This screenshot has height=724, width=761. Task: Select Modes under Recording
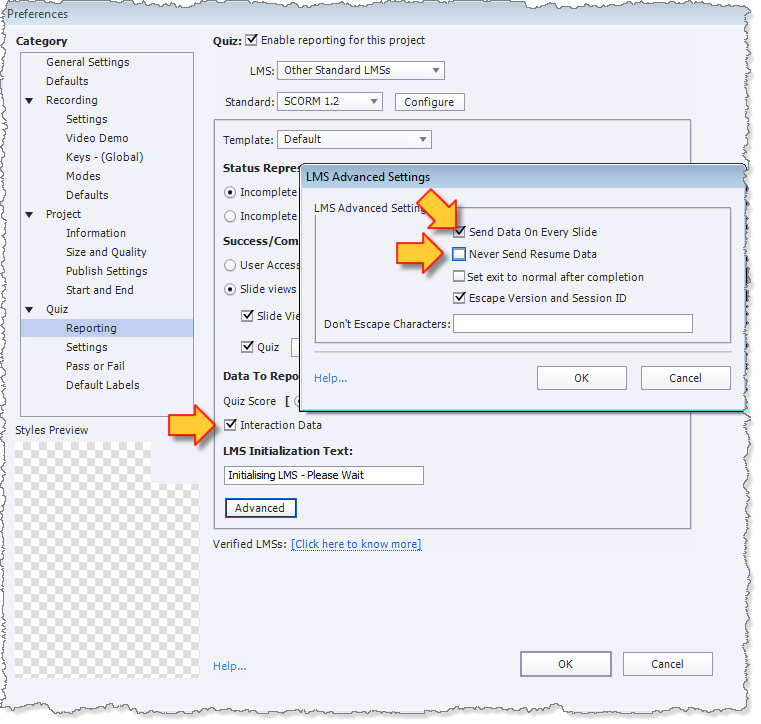83,176
